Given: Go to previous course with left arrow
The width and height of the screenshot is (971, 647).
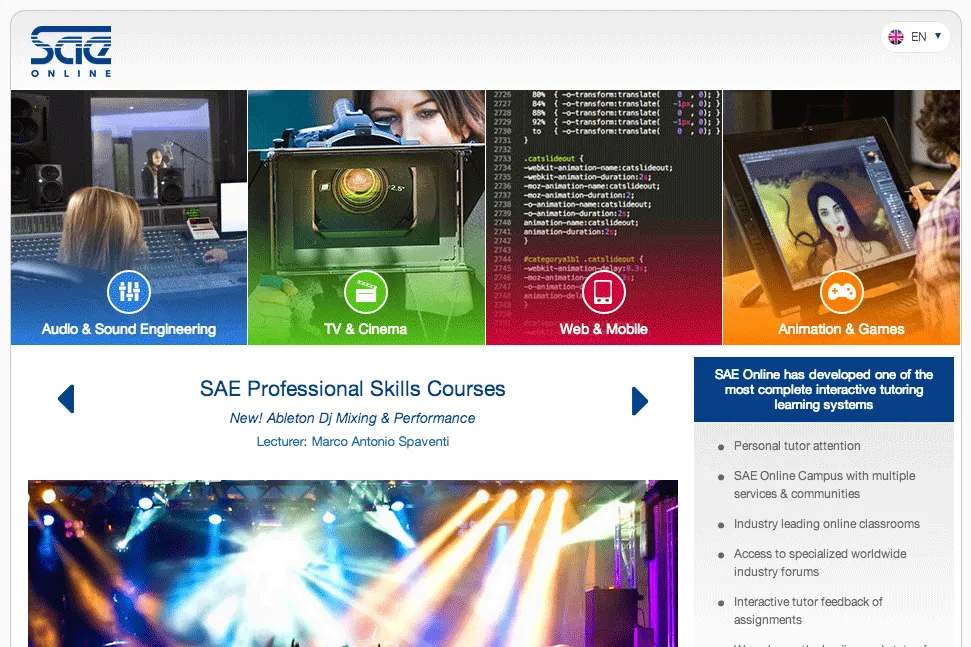Looking at the screenshot, I should click(66, 399).
